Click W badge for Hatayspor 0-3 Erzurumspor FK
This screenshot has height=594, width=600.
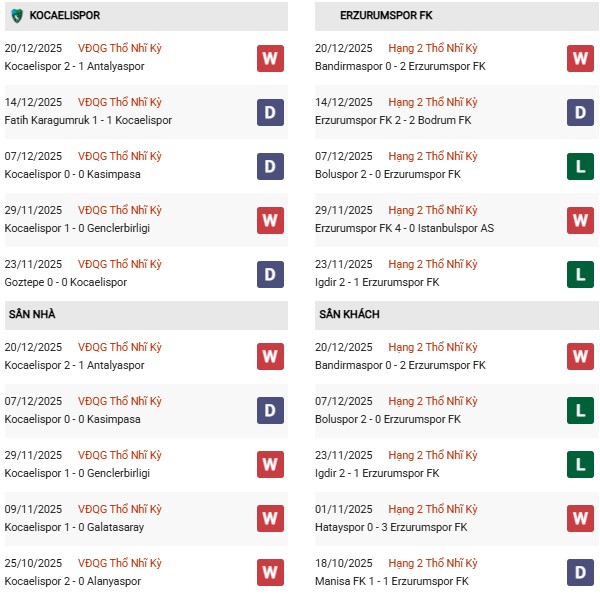tap(581, 519)
